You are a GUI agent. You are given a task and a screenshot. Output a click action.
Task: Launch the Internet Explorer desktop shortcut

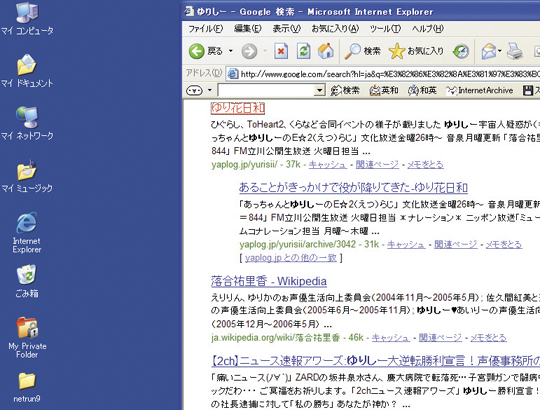[27, 233]
